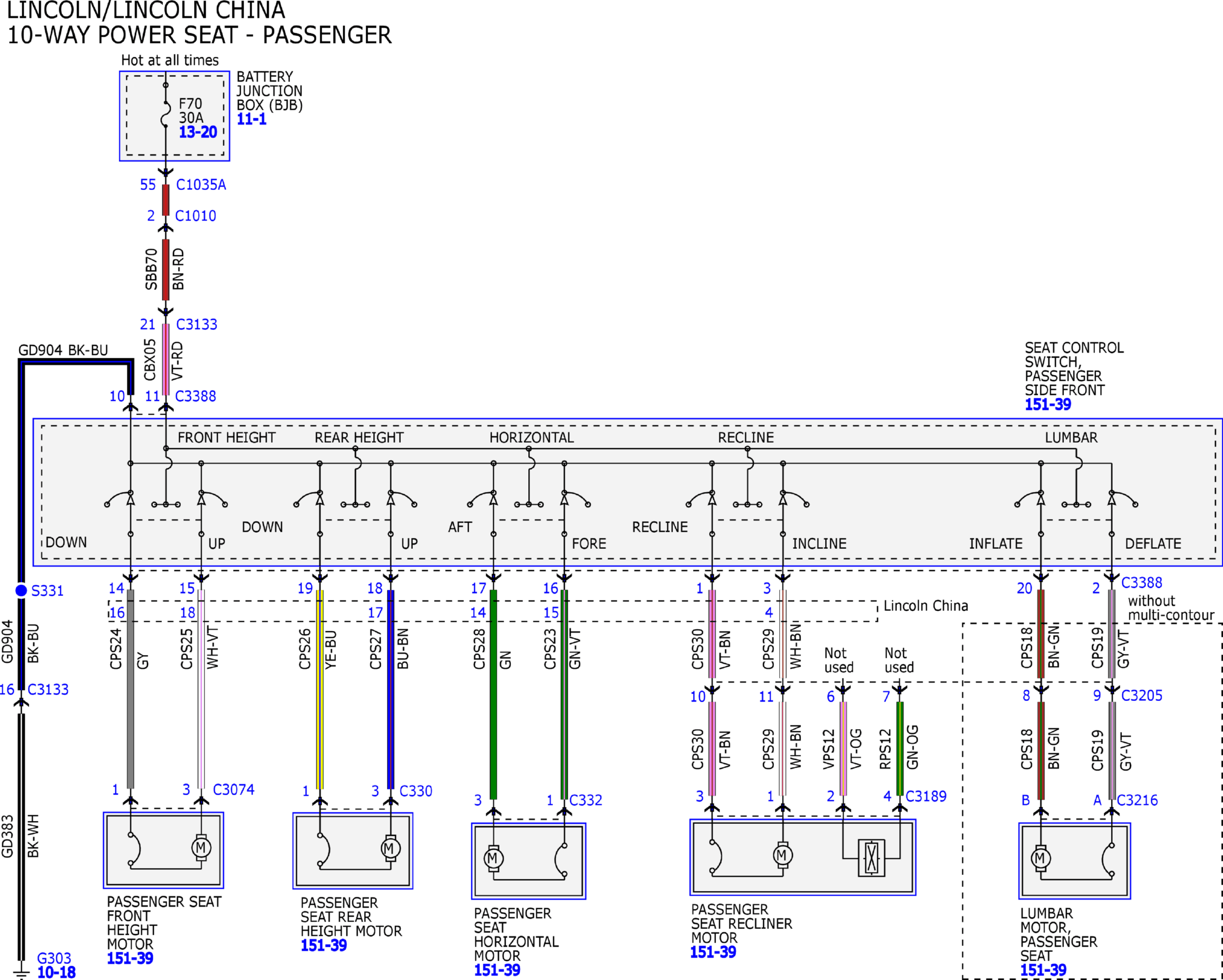The width and height of the screenshot is (1223, 980).
Task: Click the VPS12 wire label
Action: (828, 749)
